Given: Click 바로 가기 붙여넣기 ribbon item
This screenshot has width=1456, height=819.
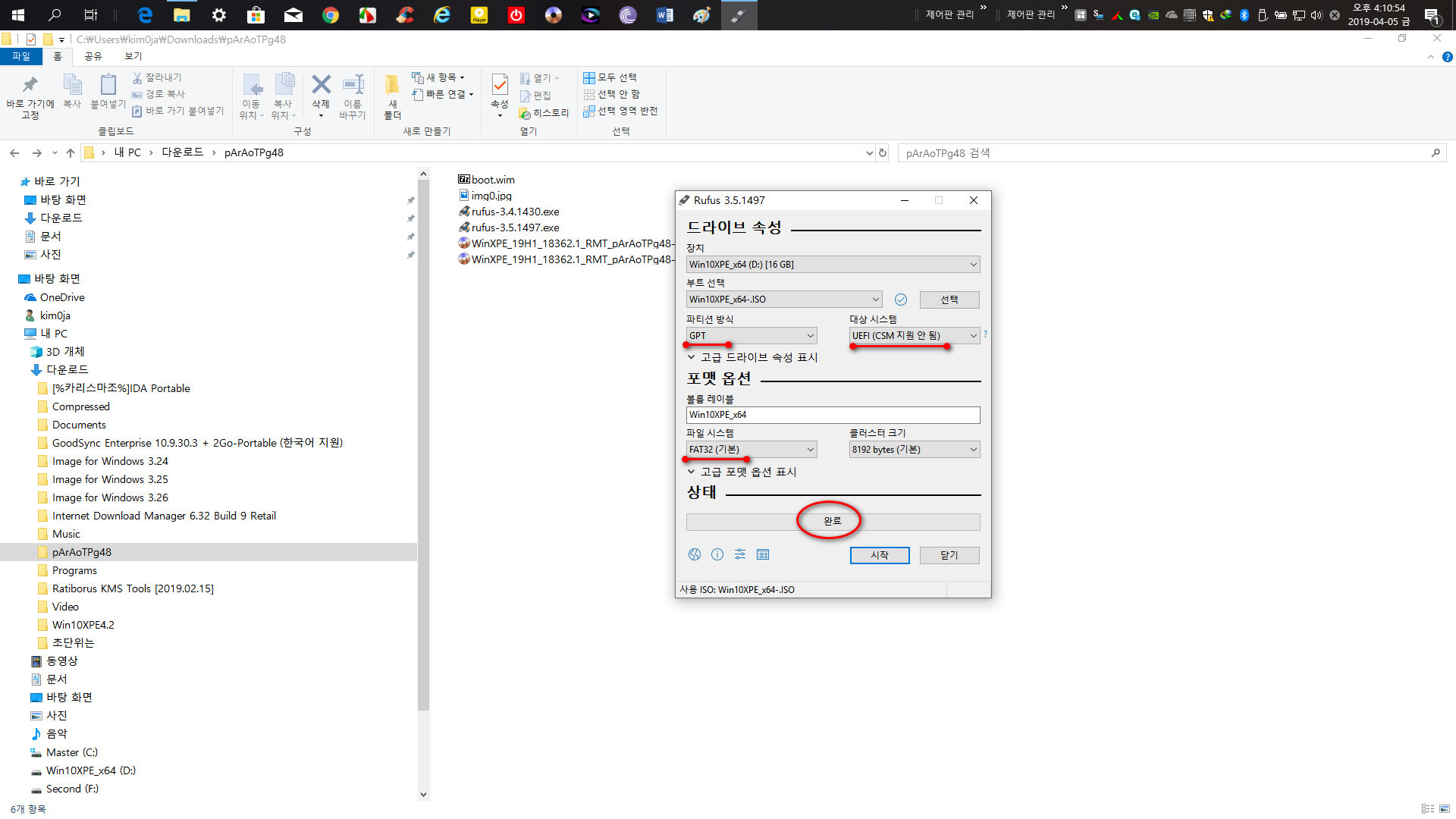Looking at the screenshot, I should tap(177, 111).
